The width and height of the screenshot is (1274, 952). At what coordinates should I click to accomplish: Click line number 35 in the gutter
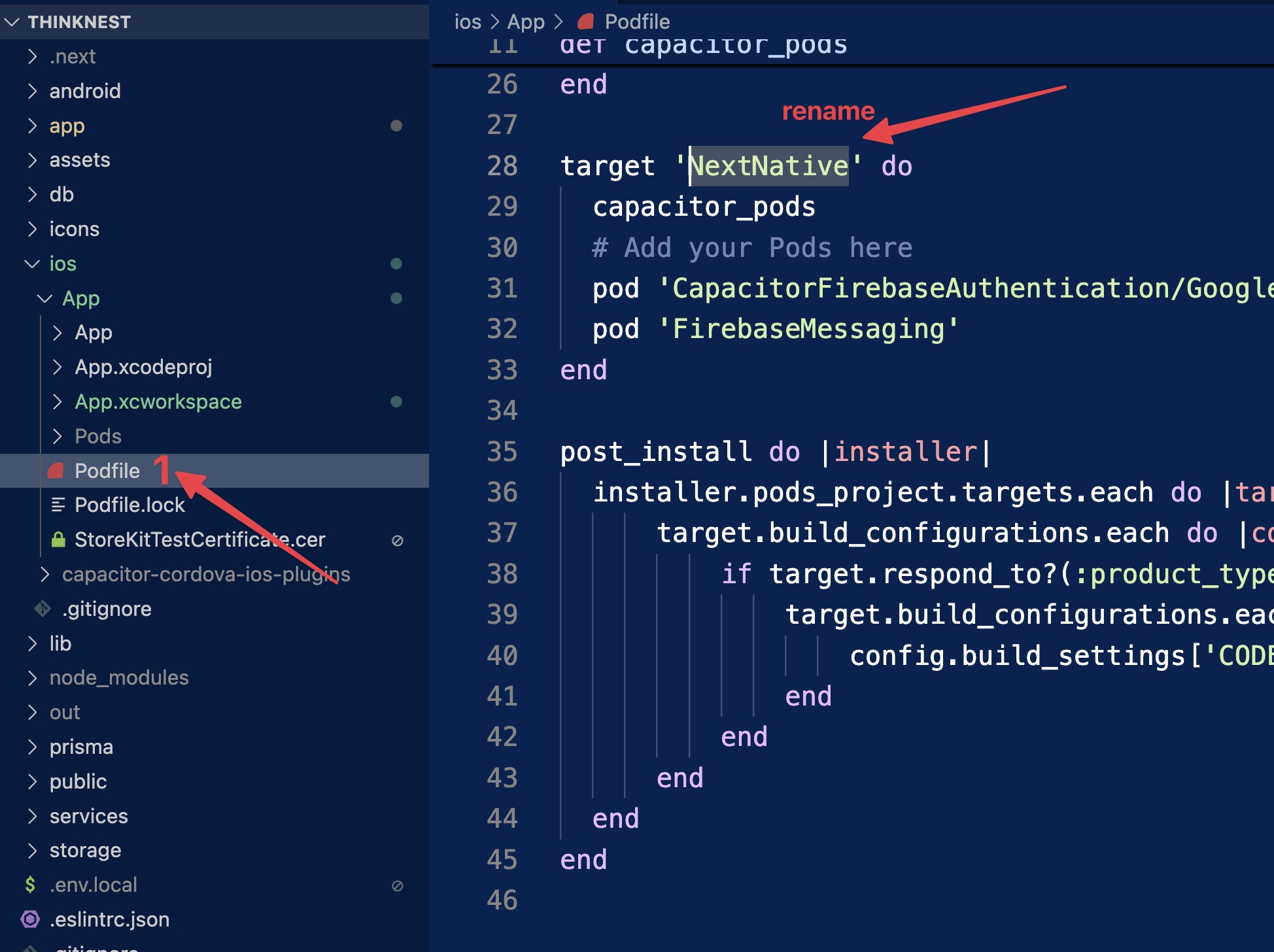[x=502, y=452]
